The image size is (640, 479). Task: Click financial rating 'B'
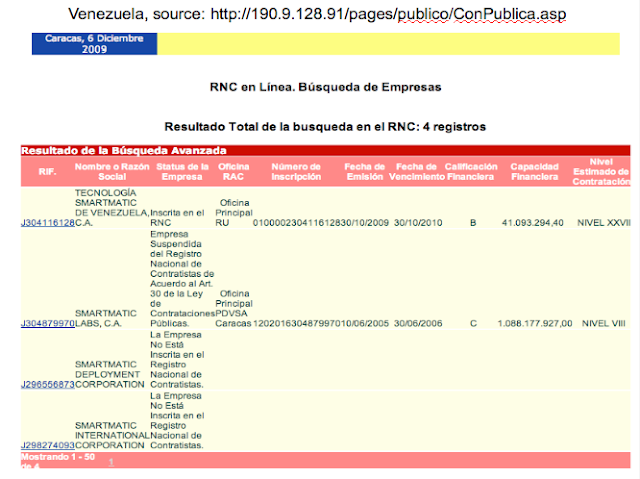pos(473,223)
